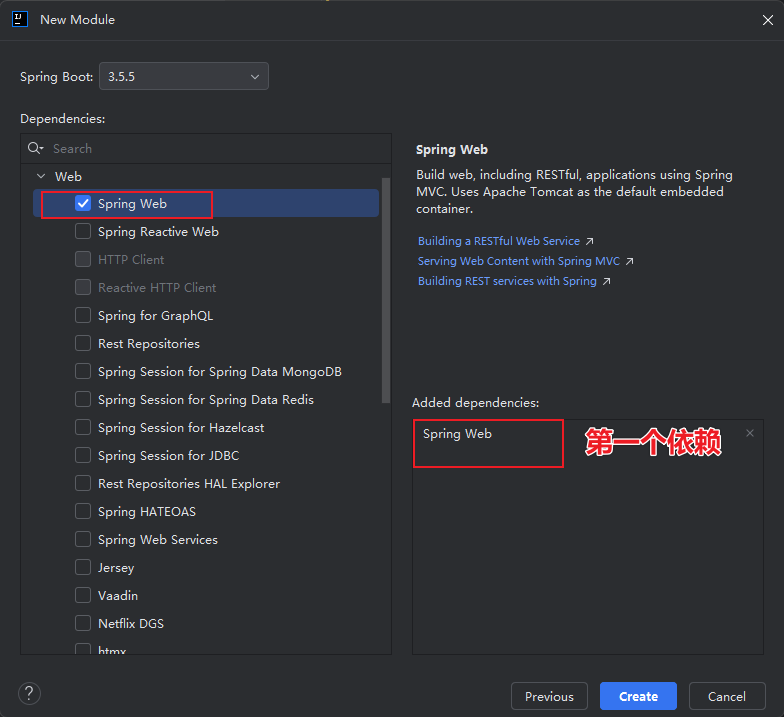The height and width of the screenshot is (717, 784).
Task: Close the New Module dialog
Action: coord(768,20)
